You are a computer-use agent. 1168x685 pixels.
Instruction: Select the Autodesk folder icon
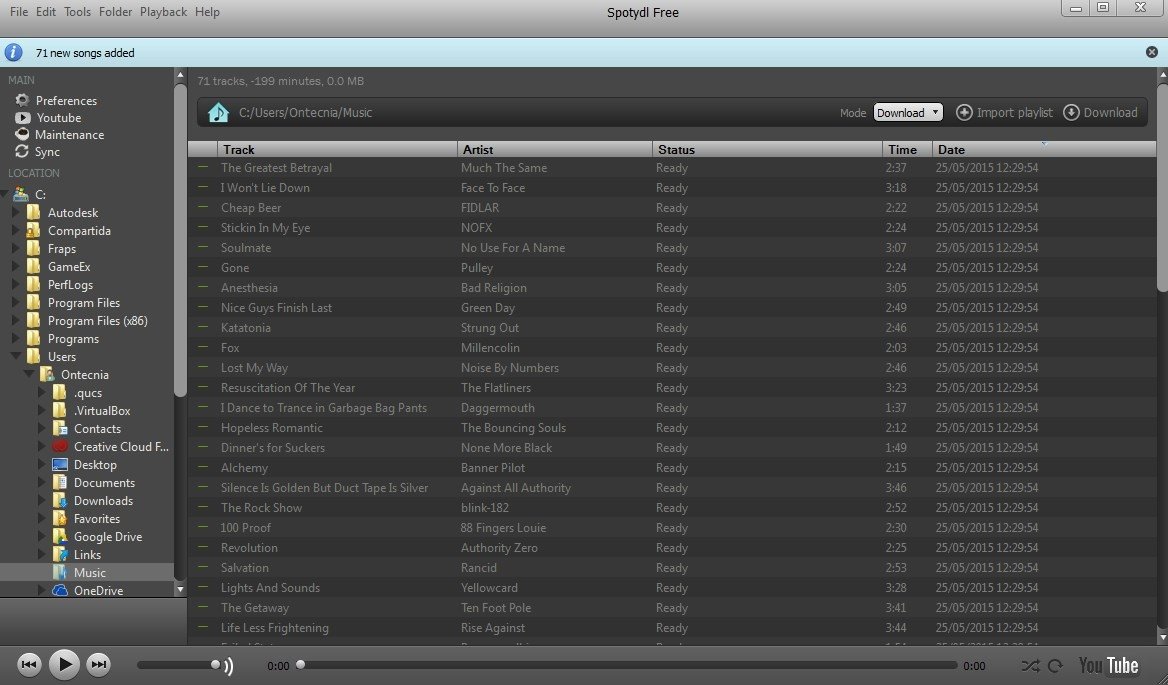(x=33, y=212)
